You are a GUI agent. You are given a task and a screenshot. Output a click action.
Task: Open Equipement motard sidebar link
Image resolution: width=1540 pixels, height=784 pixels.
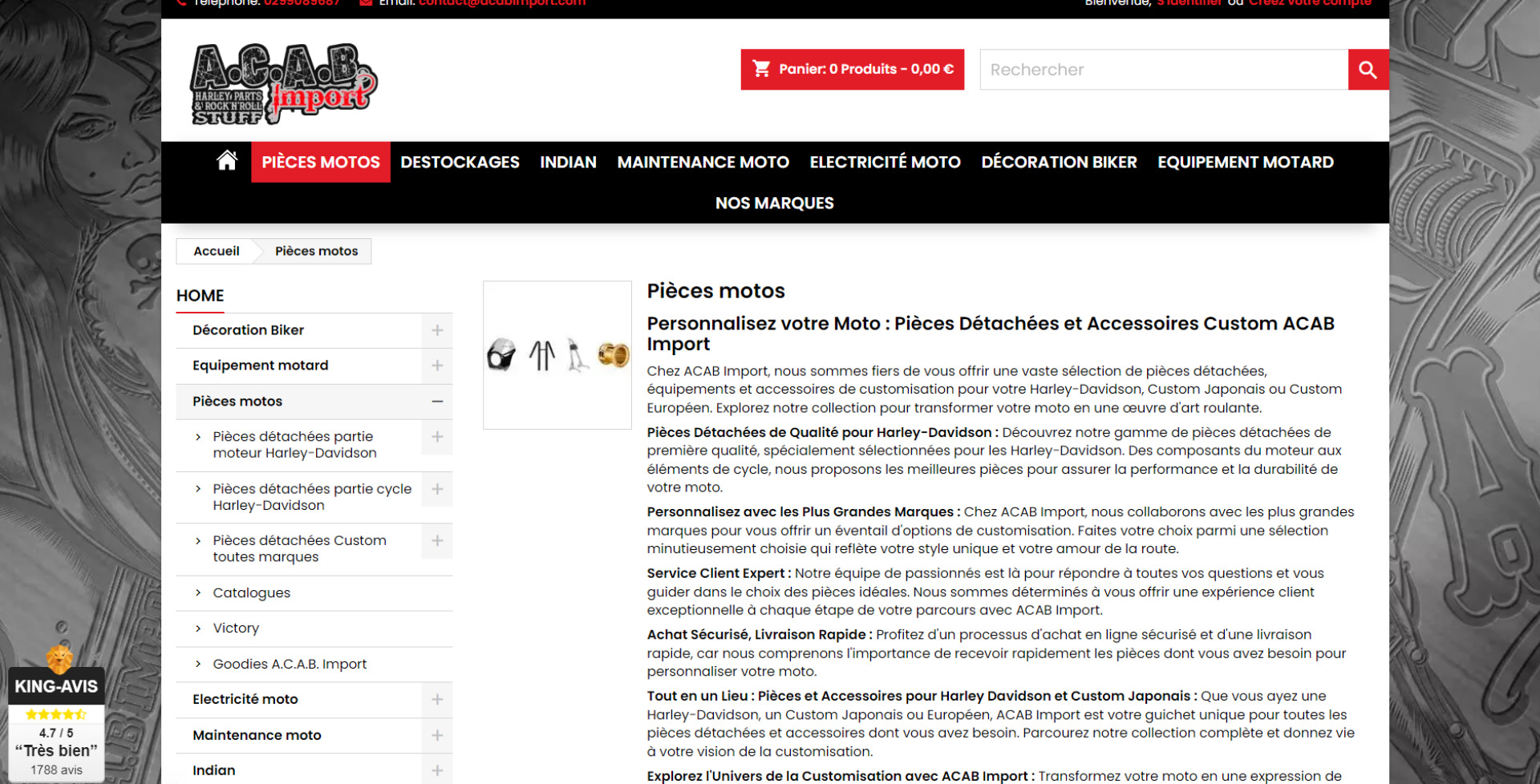click(261, 366)
